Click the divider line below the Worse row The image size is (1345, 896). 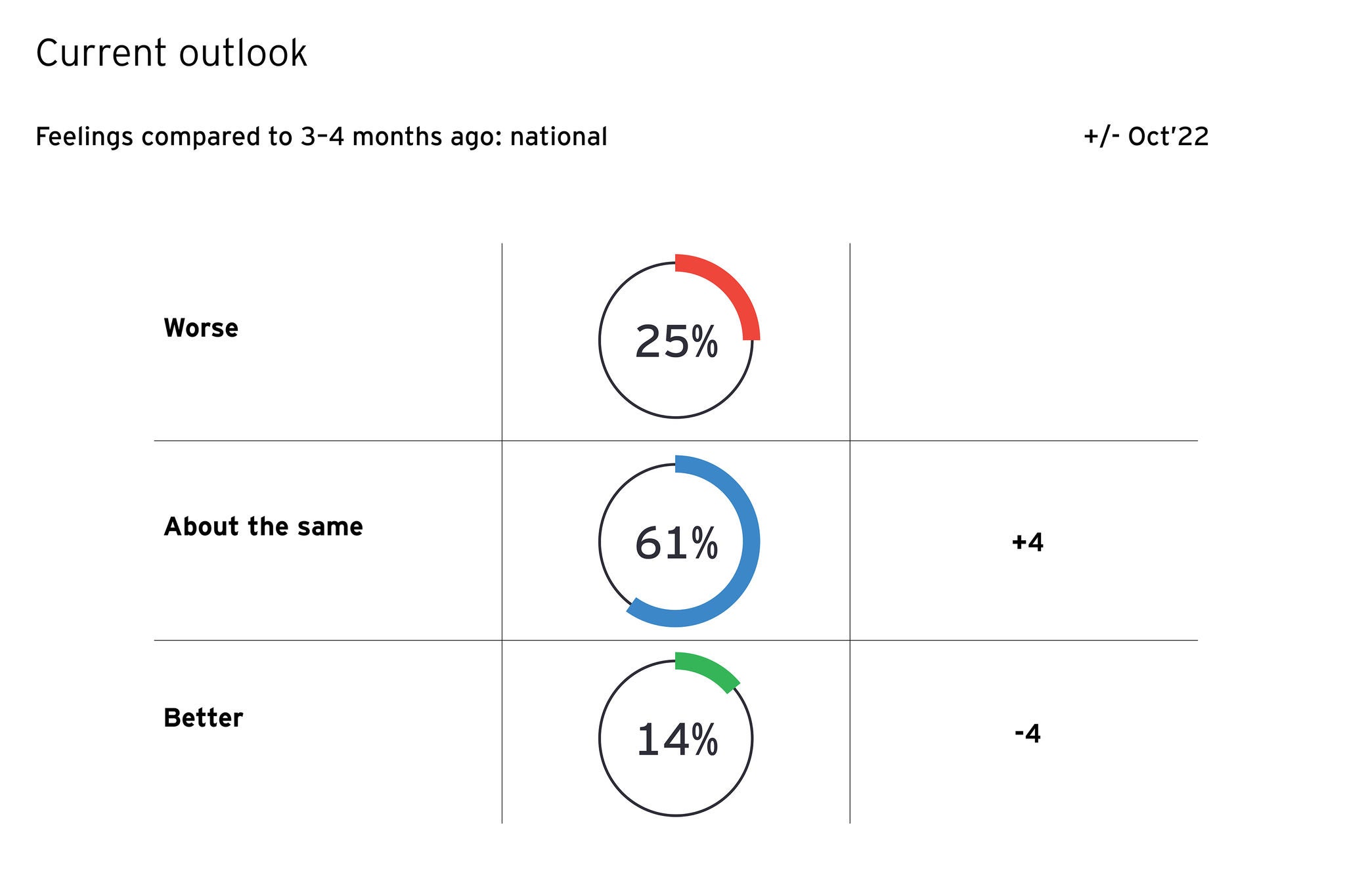[328, 441]
